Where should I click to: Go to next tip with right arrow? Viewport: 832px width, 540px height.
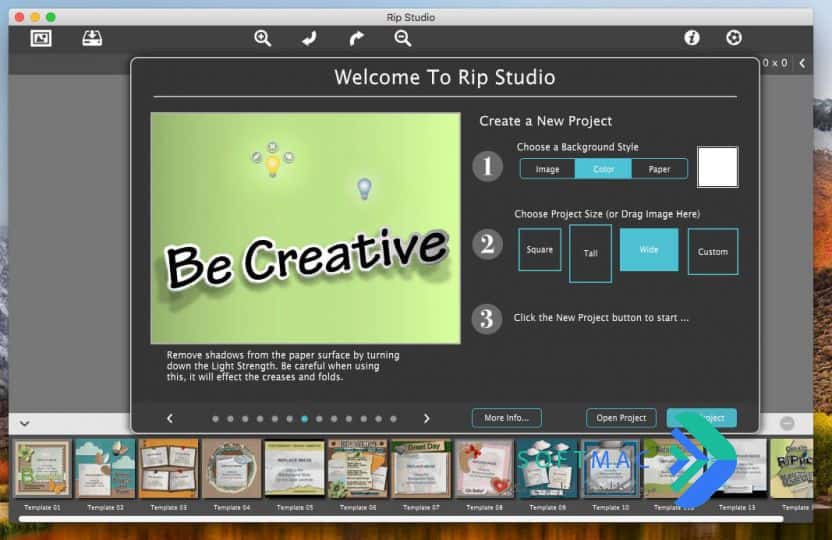[x=427, y=419]
